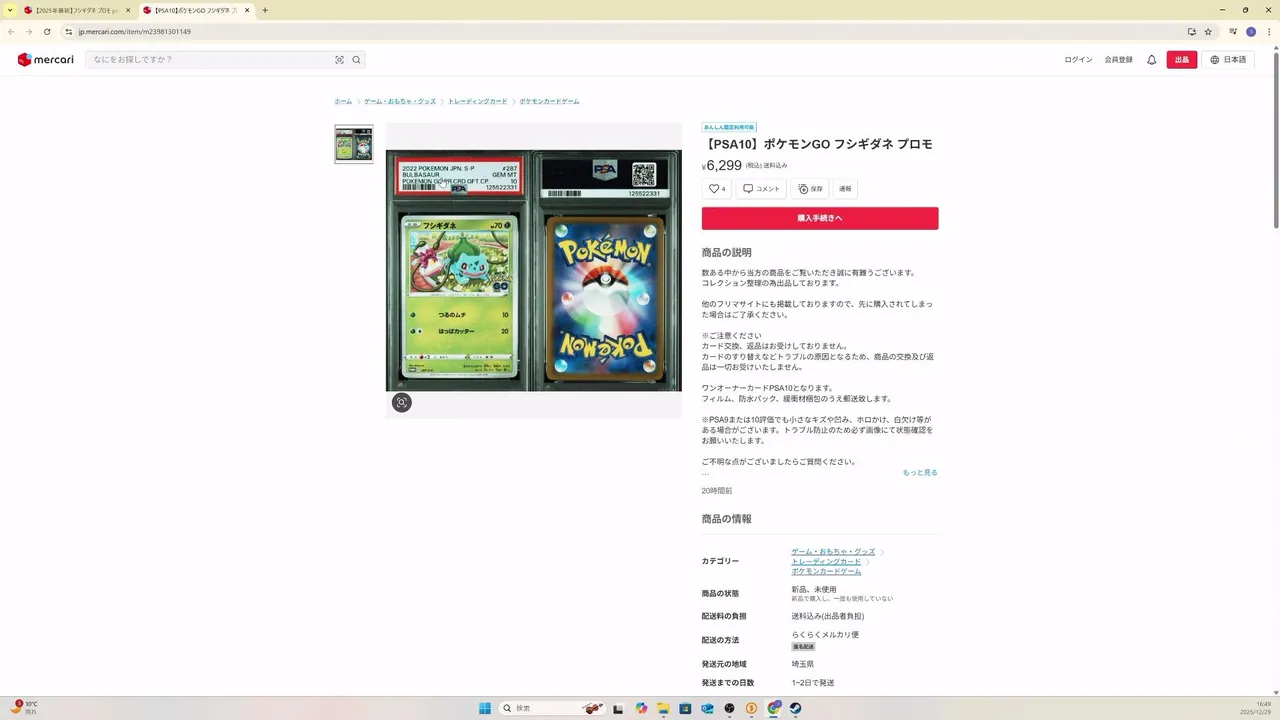Close the PSA10 ポケモンGO tab
Image resolution: width=1280 pixels, height=720 pixels.
pos(248,10)
